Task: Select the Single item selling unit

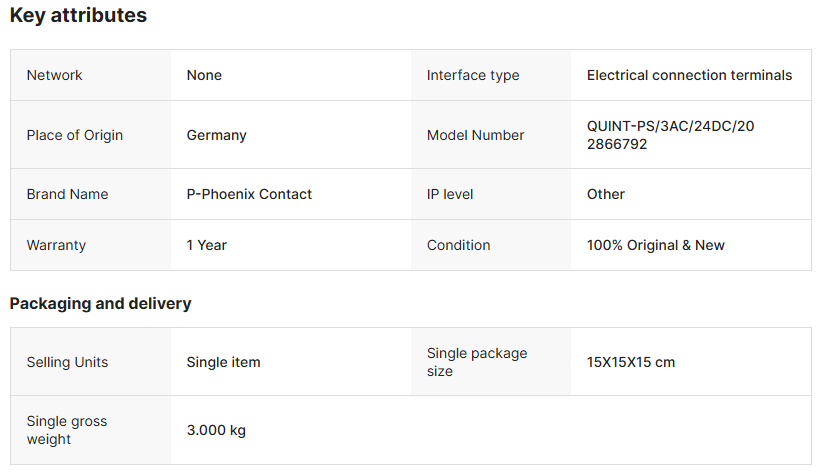Action: (223, 362)
